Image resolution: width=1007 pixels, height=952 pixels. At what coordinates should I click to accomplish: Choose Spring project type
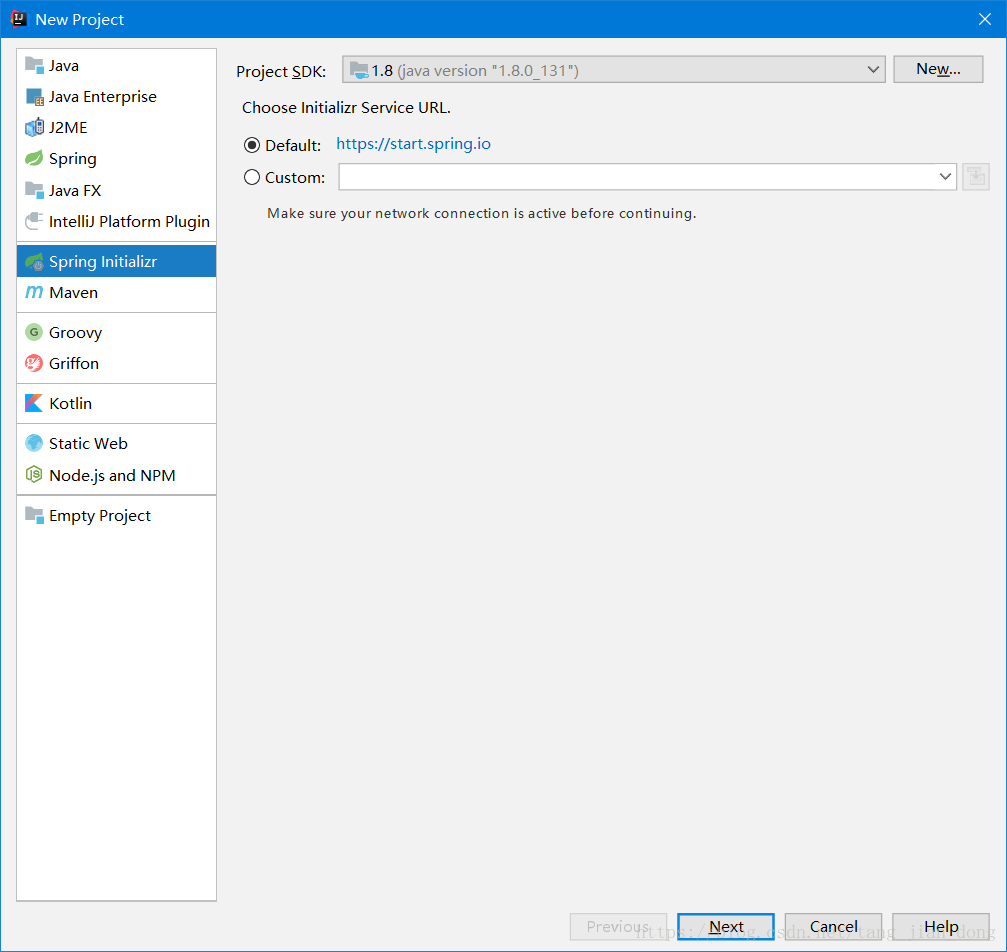point(116,159)
